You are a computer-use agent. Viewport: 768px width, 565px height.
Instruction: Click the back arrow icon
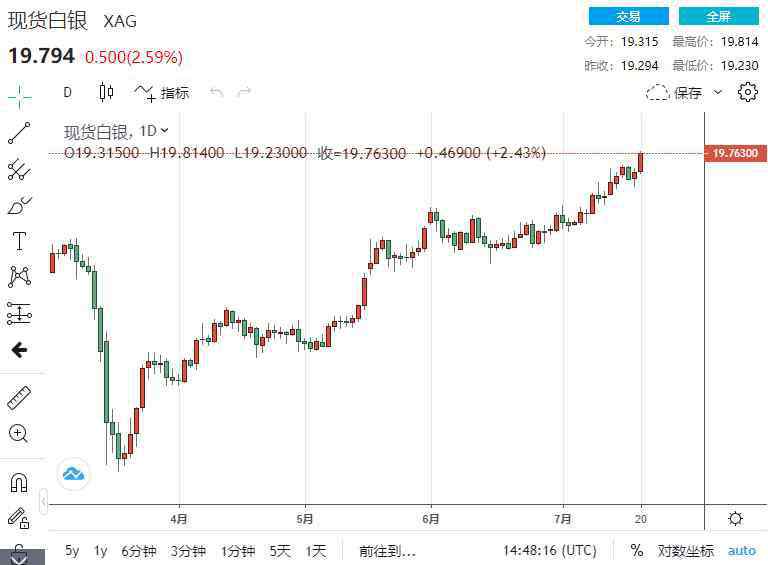pyautogui.click(x=20, y=350)
